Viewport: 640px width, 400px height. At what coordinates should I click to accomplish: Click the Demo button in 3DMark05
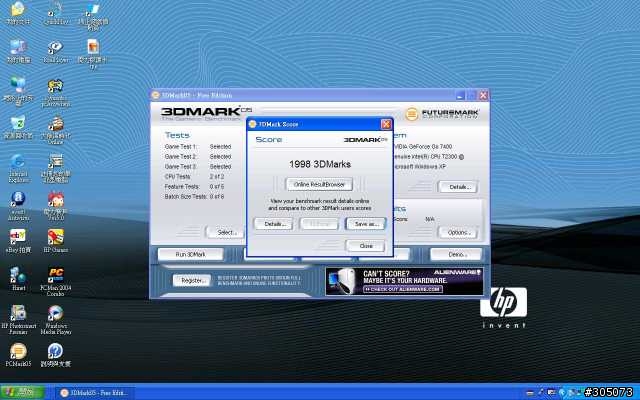coord(456,254)
